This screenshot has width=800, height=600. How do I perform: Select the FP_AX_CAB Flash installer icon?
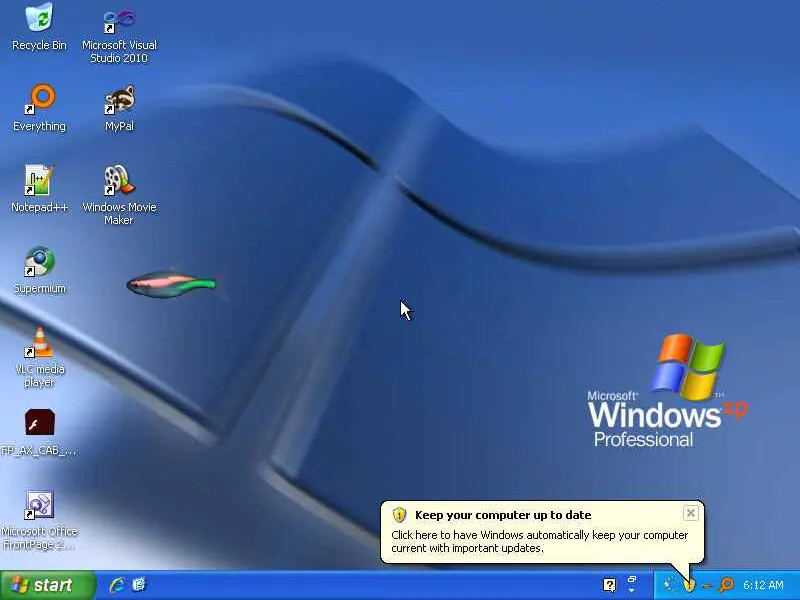tap(39, 432)
